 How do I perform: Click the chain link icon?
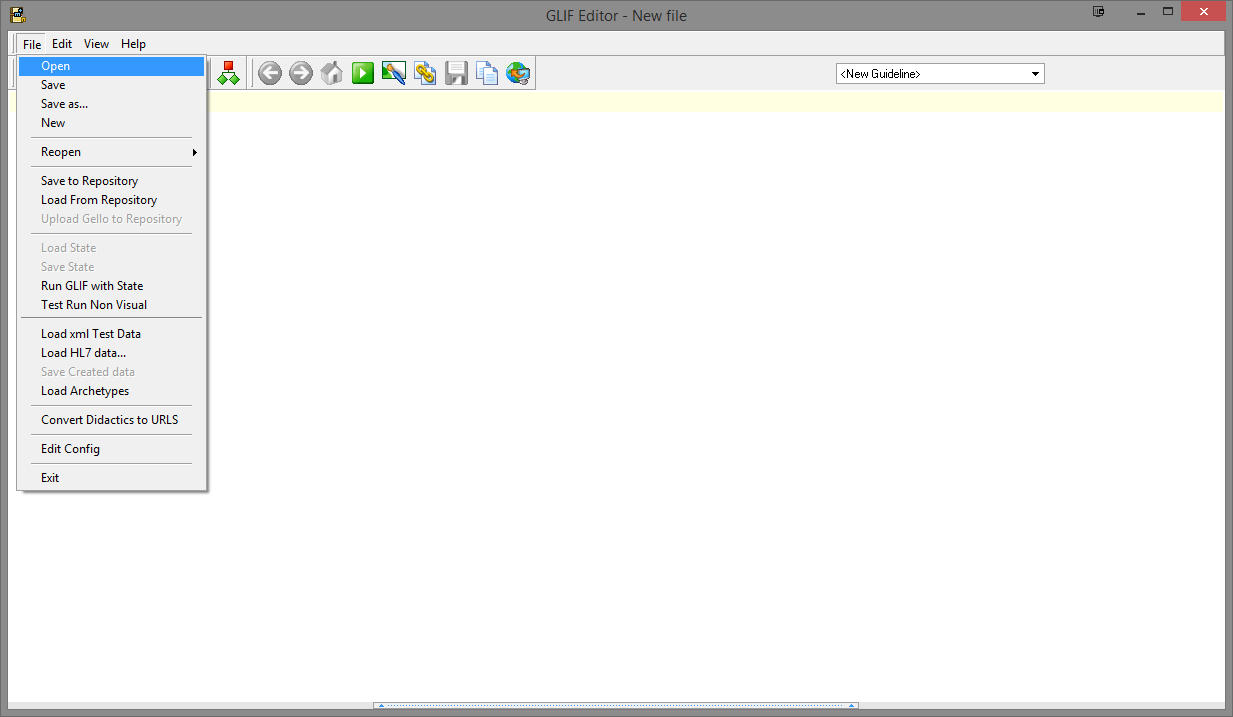425,73
